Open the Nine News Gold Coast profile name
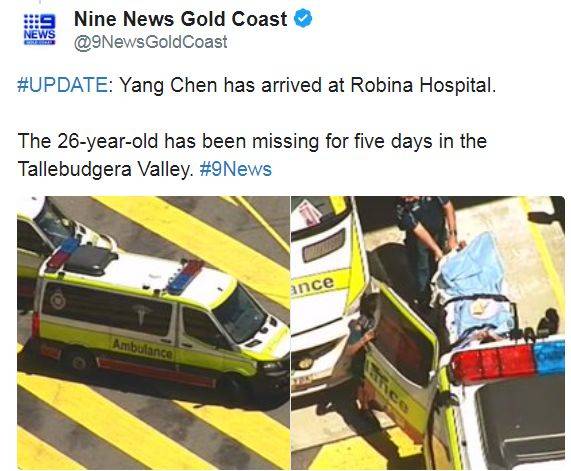 181,19
